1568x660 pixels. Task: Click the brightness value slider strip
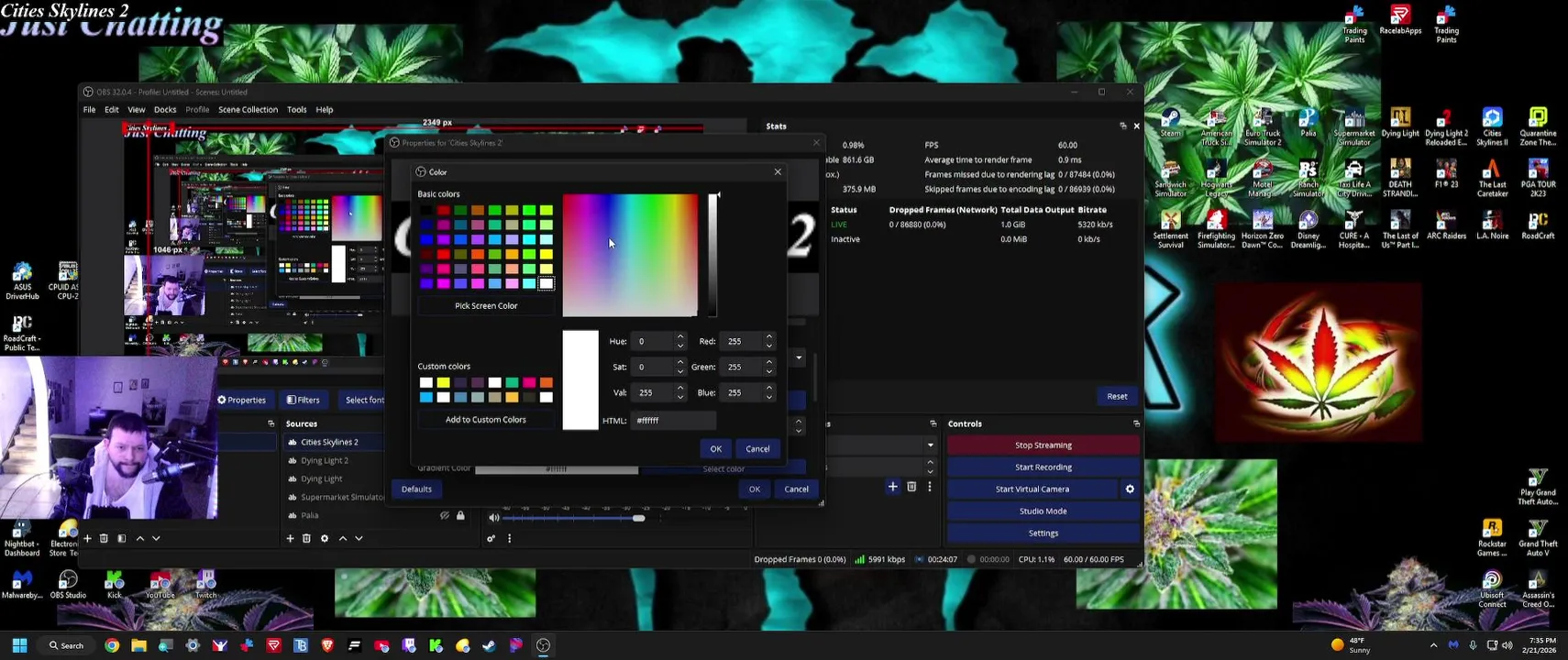(x=712, y=255)
